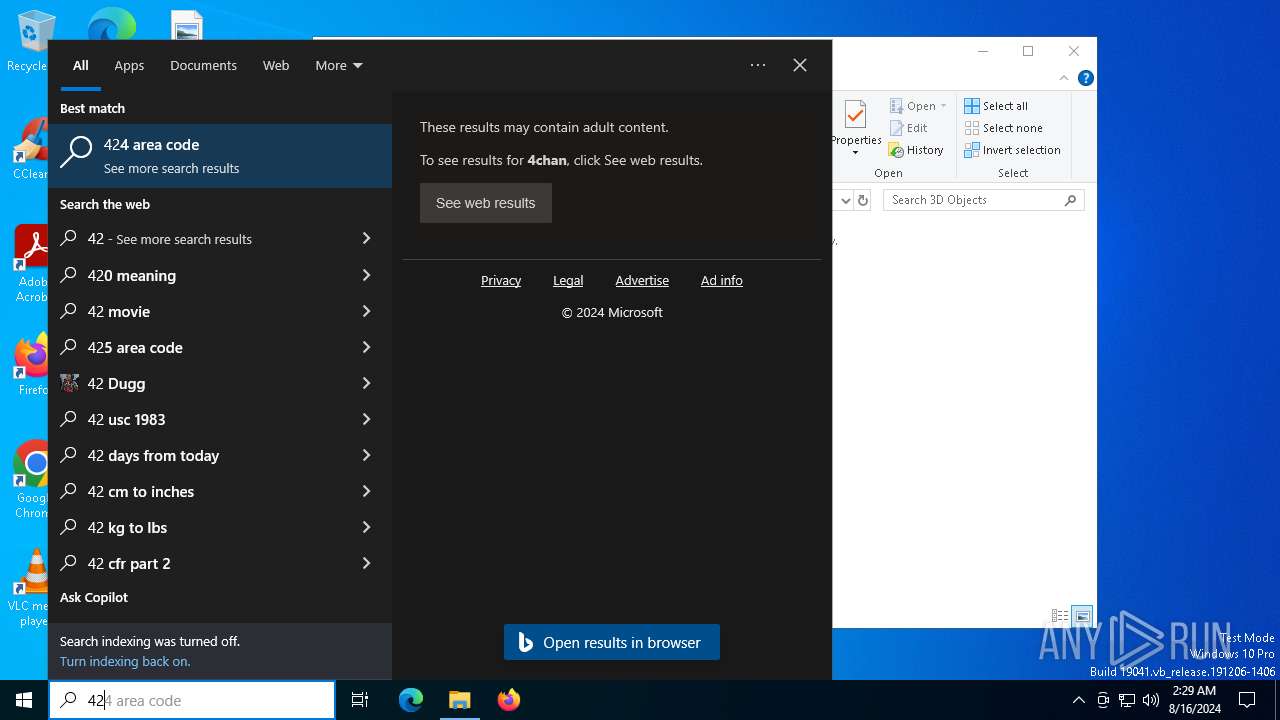Expand the Open dropdown arrow in Explorer ribbon

(x=943, y=106)
